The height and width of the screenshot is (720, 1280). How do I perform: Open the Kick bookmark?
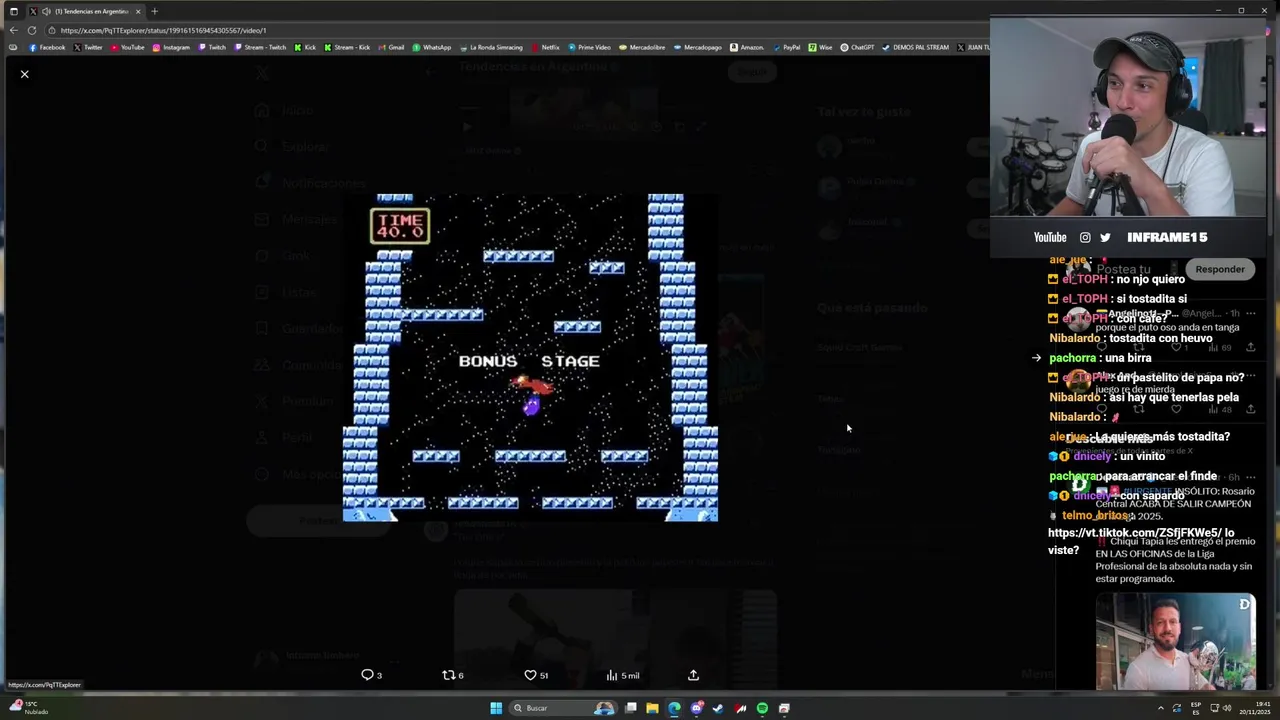pos(305,47)
